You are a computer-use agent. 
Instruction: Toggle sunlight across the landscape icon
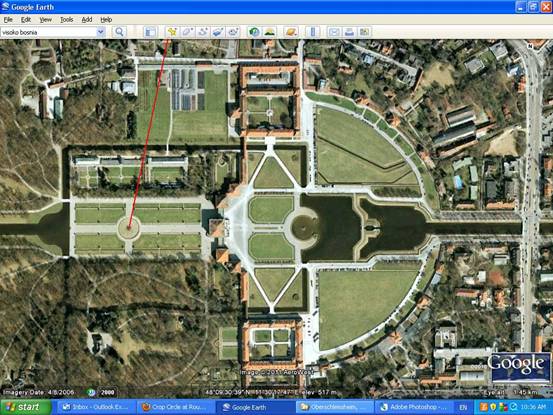click(270, 32)
